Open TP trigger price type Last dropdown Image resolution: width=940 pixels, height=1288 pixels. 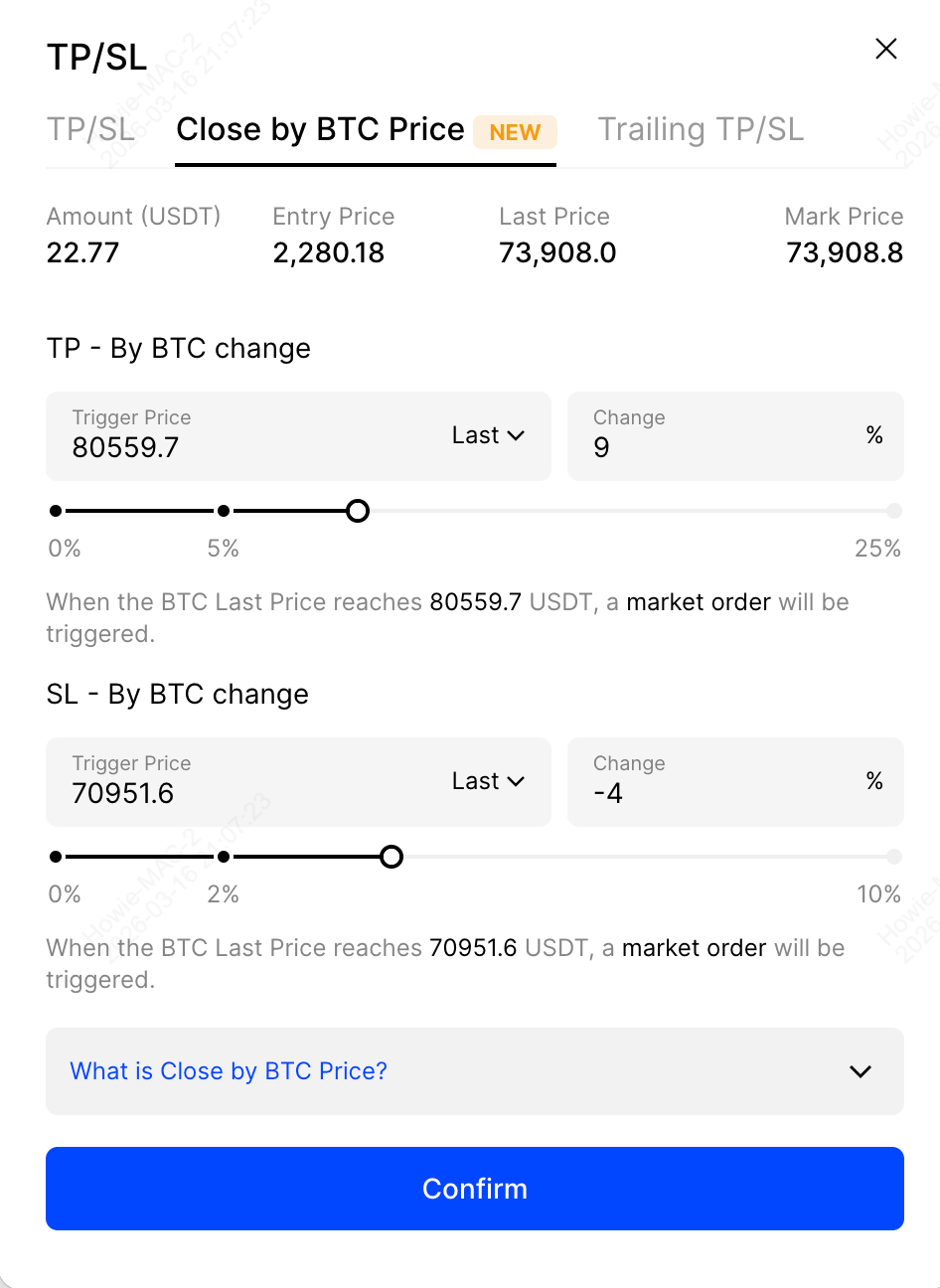tap(488, 435)
